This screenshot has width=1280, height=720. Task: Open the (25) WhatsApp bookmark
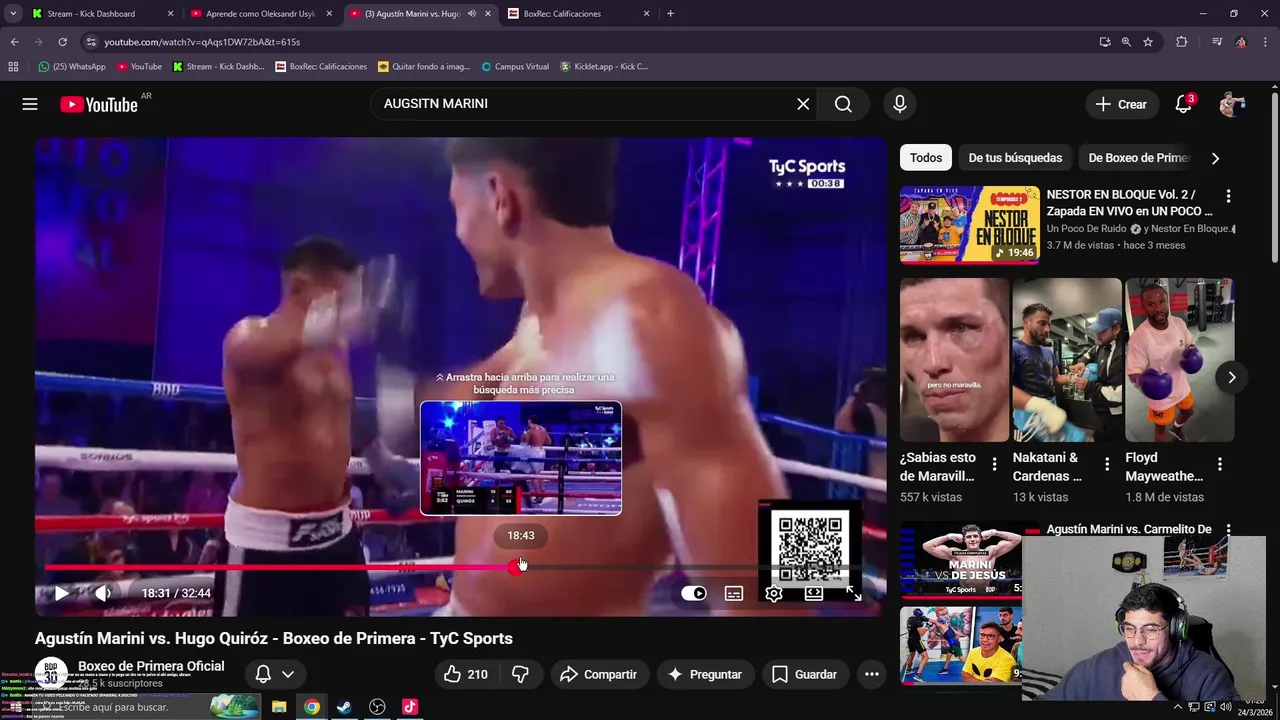point(71,67)
